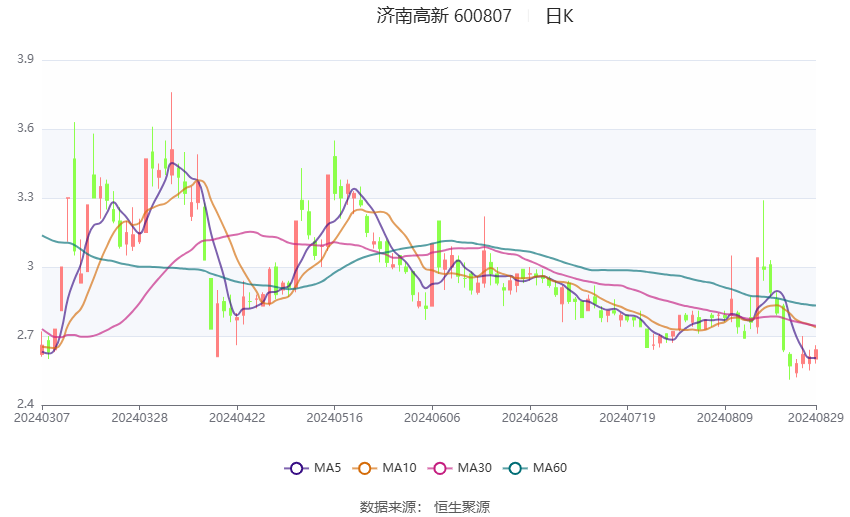850x517 pixels.
Task: Click the data source text 恒生聚源
Action: [x=462, y=507]
